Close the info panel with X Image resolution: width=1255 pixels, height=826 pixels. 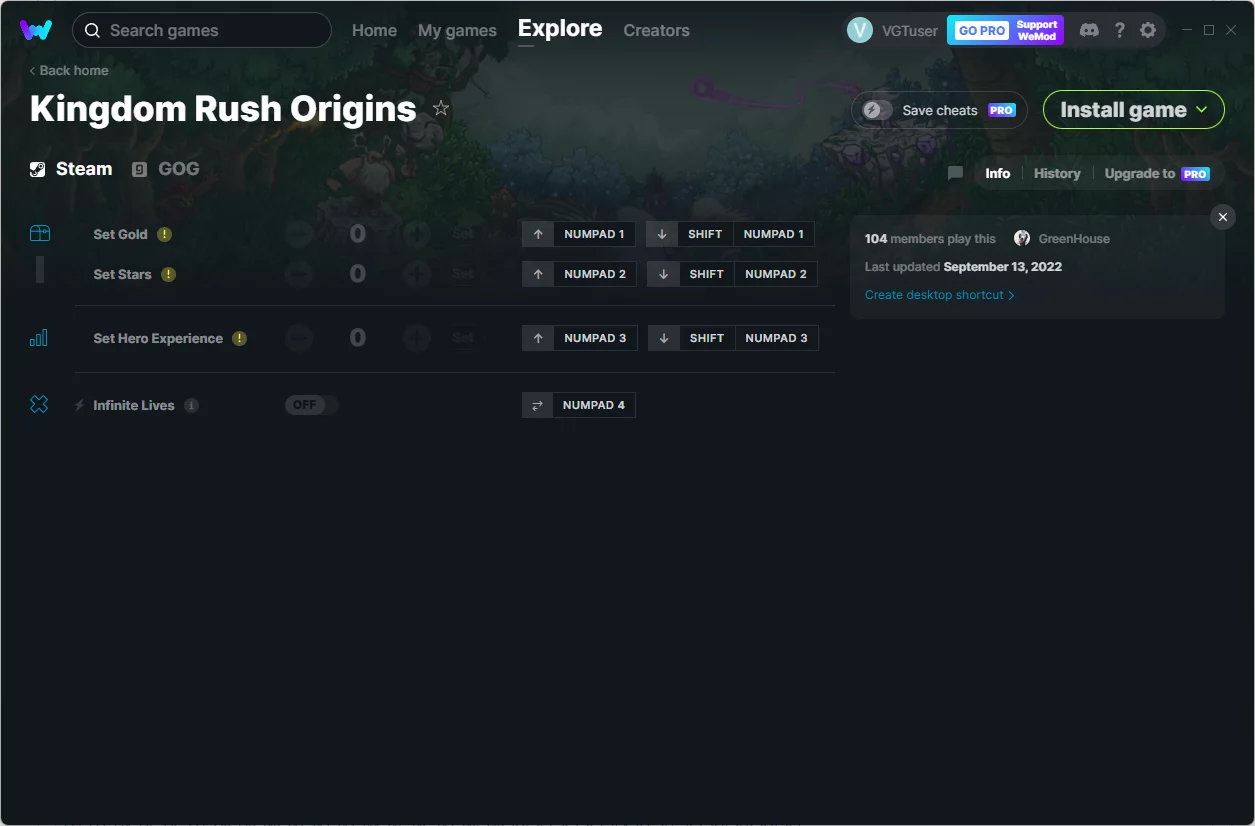(x=1222, y=217)
